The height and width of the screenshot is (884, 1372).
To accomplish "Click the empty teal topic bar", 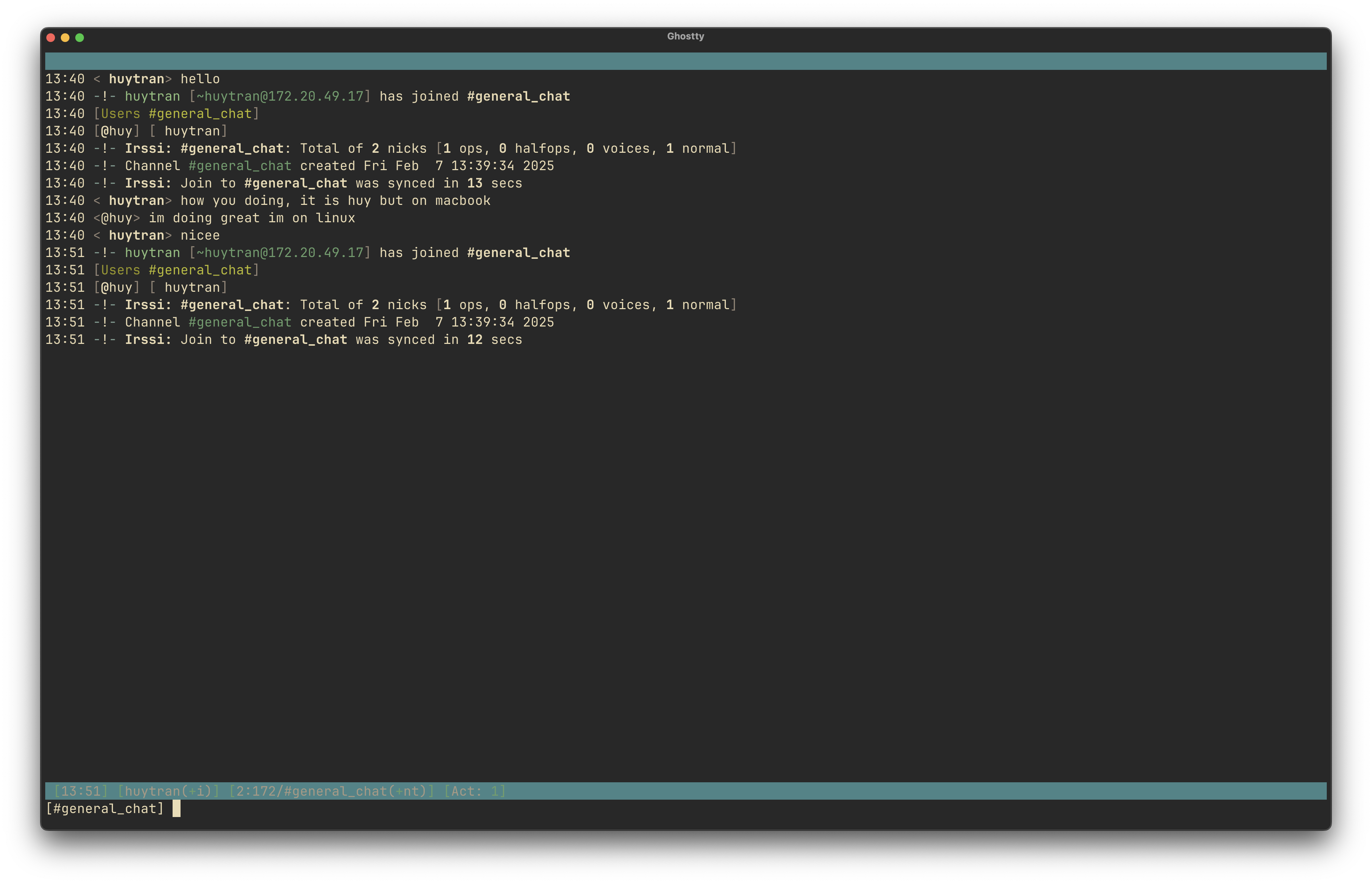I will (685, 62).
